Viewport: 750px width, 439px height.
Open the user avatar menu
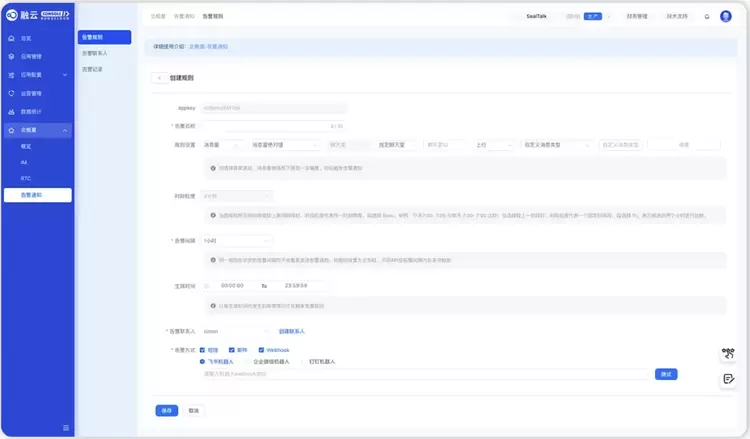(x=726, y=17)
